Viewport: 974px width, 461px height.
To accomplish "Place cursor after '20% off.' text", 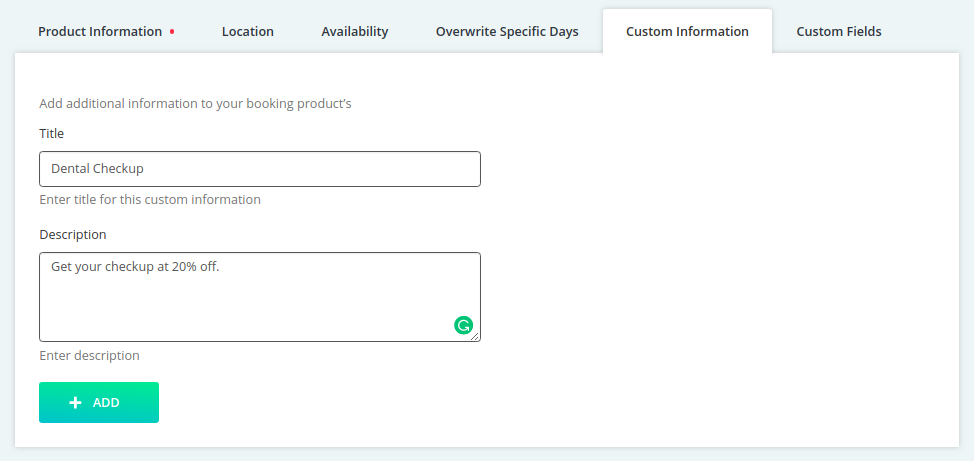I will click(221, 267).
